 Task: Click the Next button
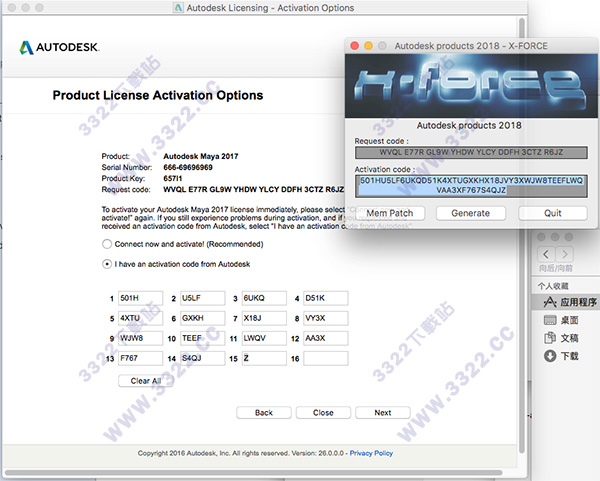(x=383, y=413)
